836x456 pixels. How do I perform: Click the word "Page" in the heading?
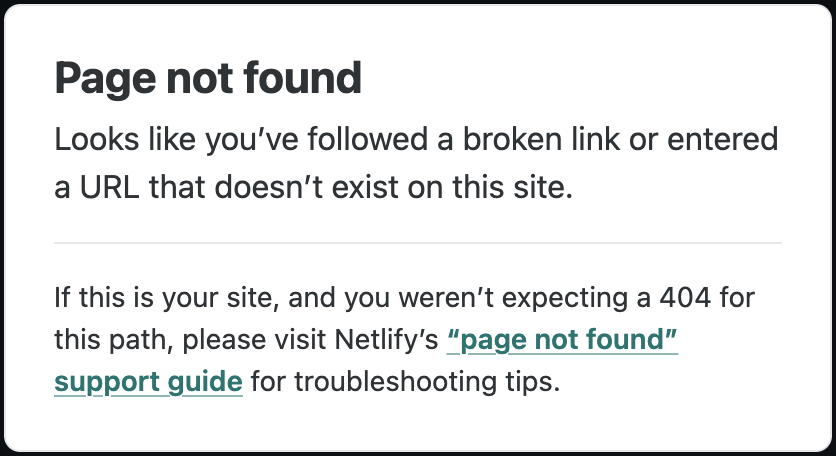[x=105, y=79]
